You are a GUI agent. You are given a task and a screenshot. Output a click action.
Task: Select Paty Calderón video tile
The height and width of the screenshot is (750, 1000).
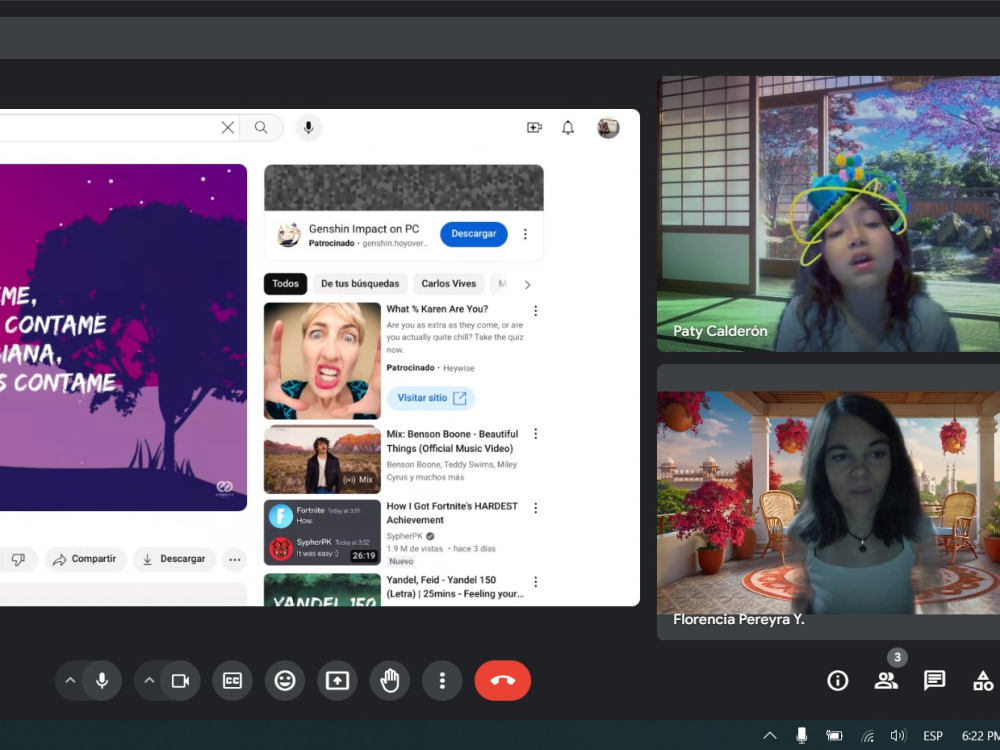[x=828, y=214]
